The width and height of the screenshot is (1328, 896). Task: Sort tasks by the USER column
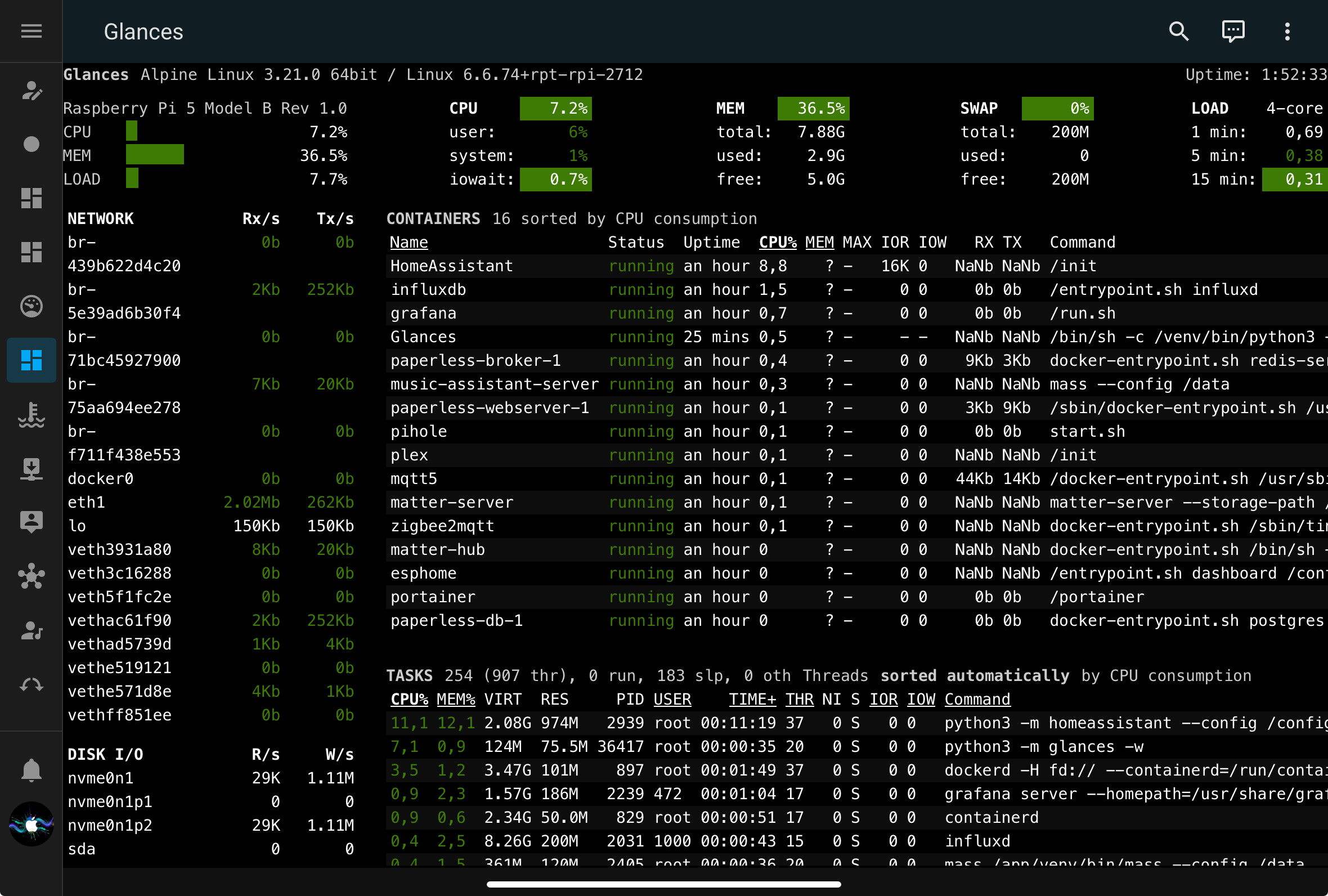click(672, 699)
